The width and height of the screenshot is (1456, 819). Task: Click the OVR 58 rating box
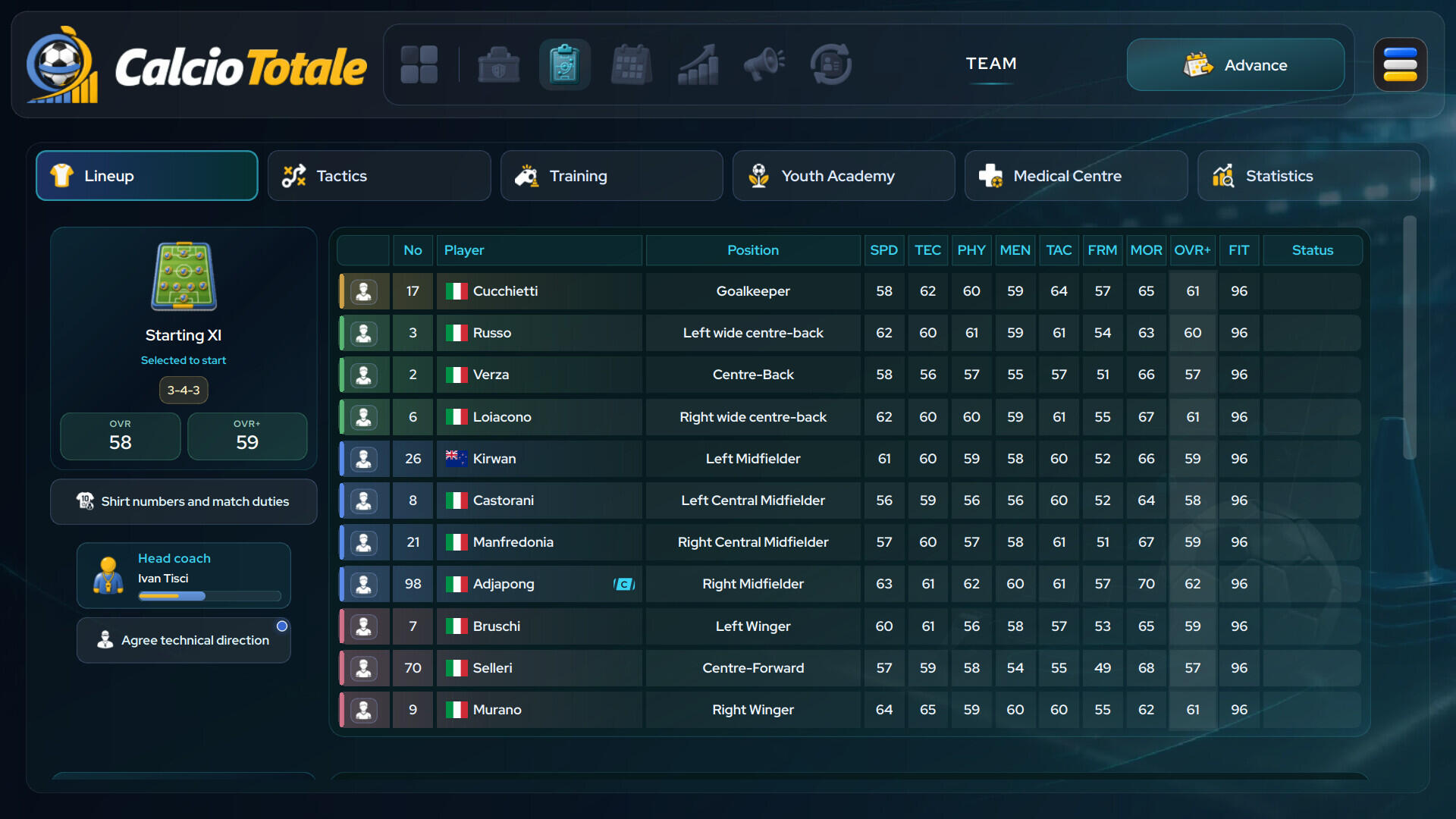[x=121, y=437]
